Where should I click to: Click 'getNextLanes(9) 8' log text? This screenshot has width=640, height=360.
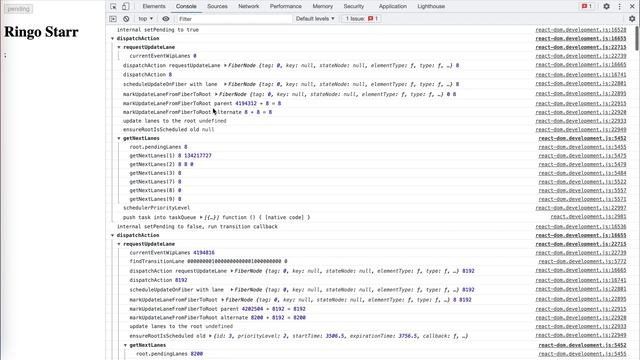155,199
